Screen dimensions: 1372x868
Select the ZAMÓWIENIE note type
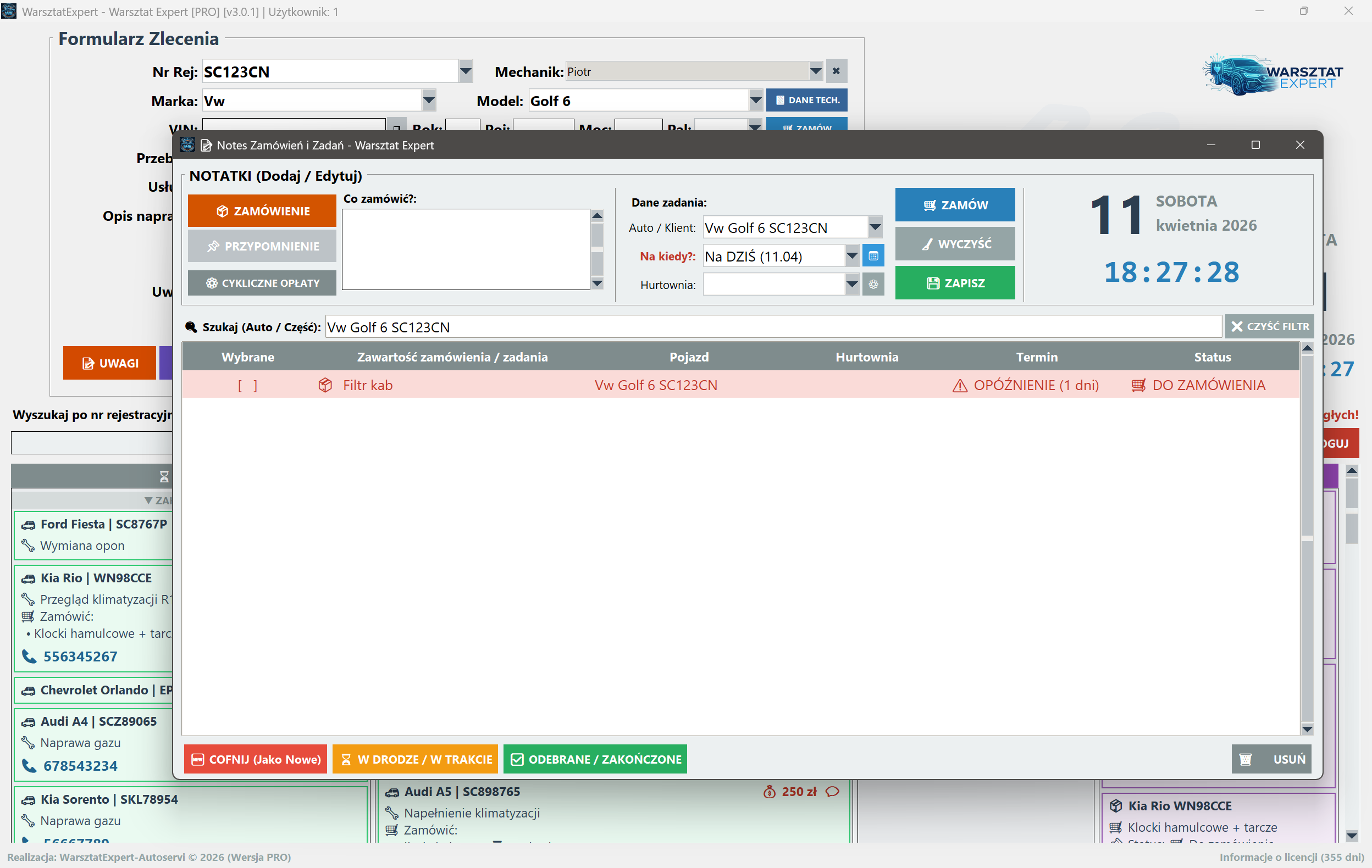tap(262, 211)
